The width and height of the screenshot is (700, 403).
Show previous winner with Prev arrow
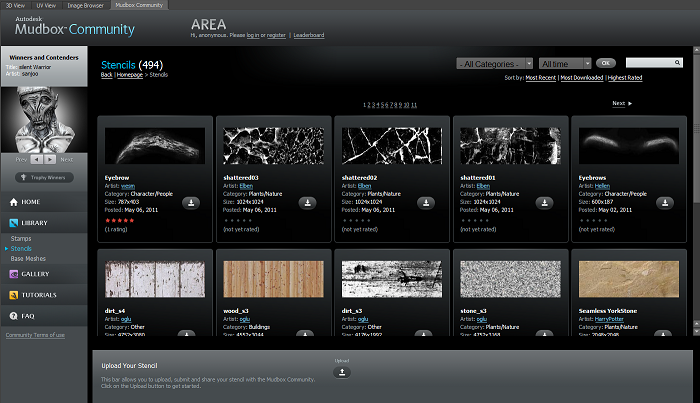coord(36,159)
